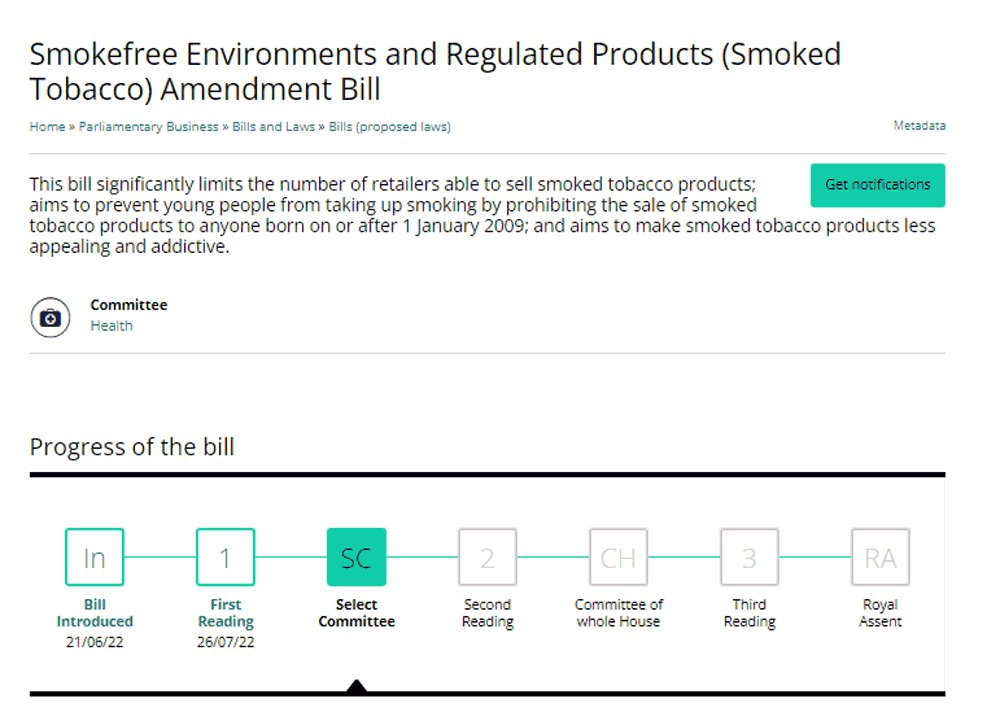Open Bills (proposed laws) breadcrumb link
Screen dimensions: 1000x712
tap(390, 126)
